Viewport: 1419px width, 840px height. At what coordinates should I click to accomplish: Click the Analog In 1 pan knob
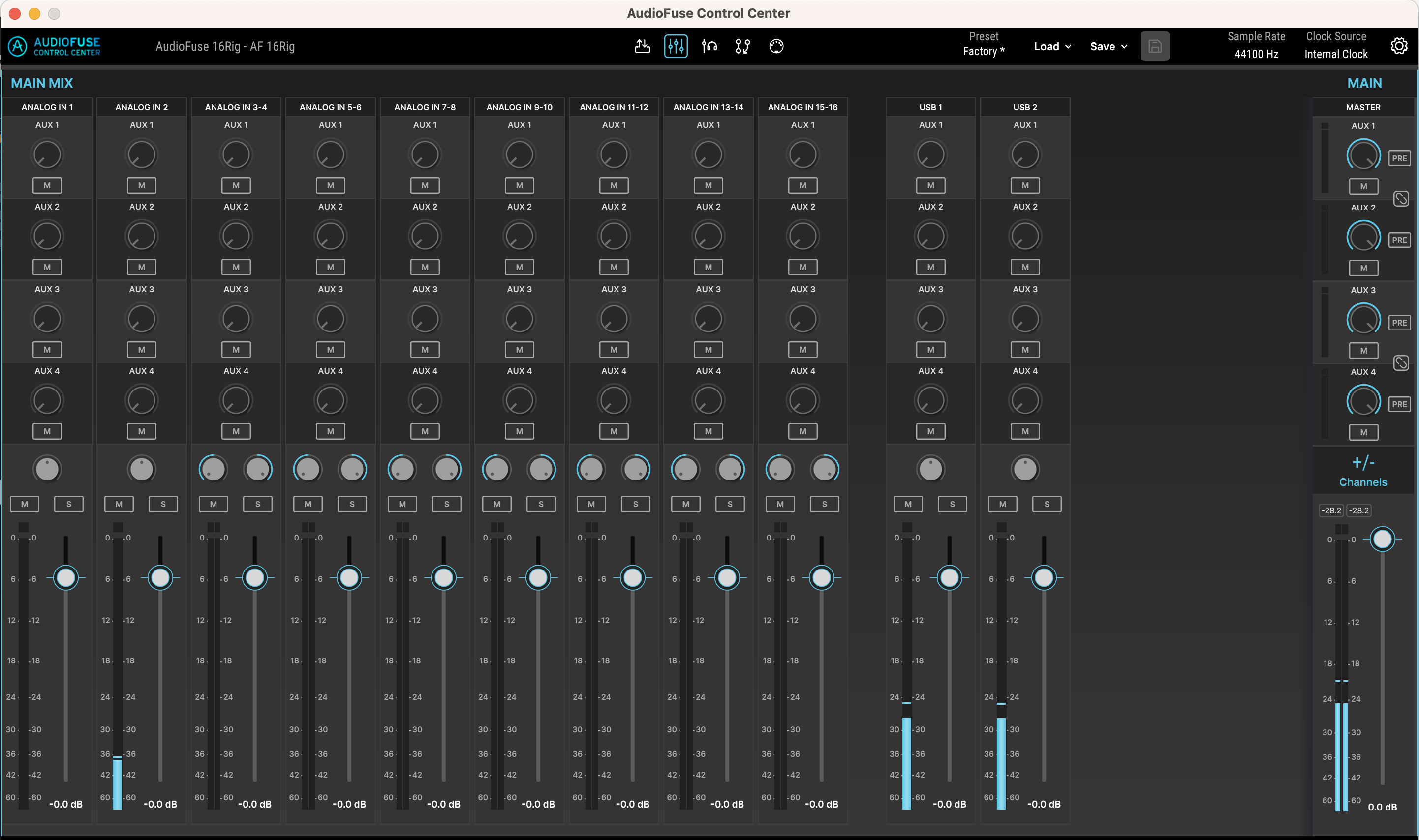tap(47, 469)
